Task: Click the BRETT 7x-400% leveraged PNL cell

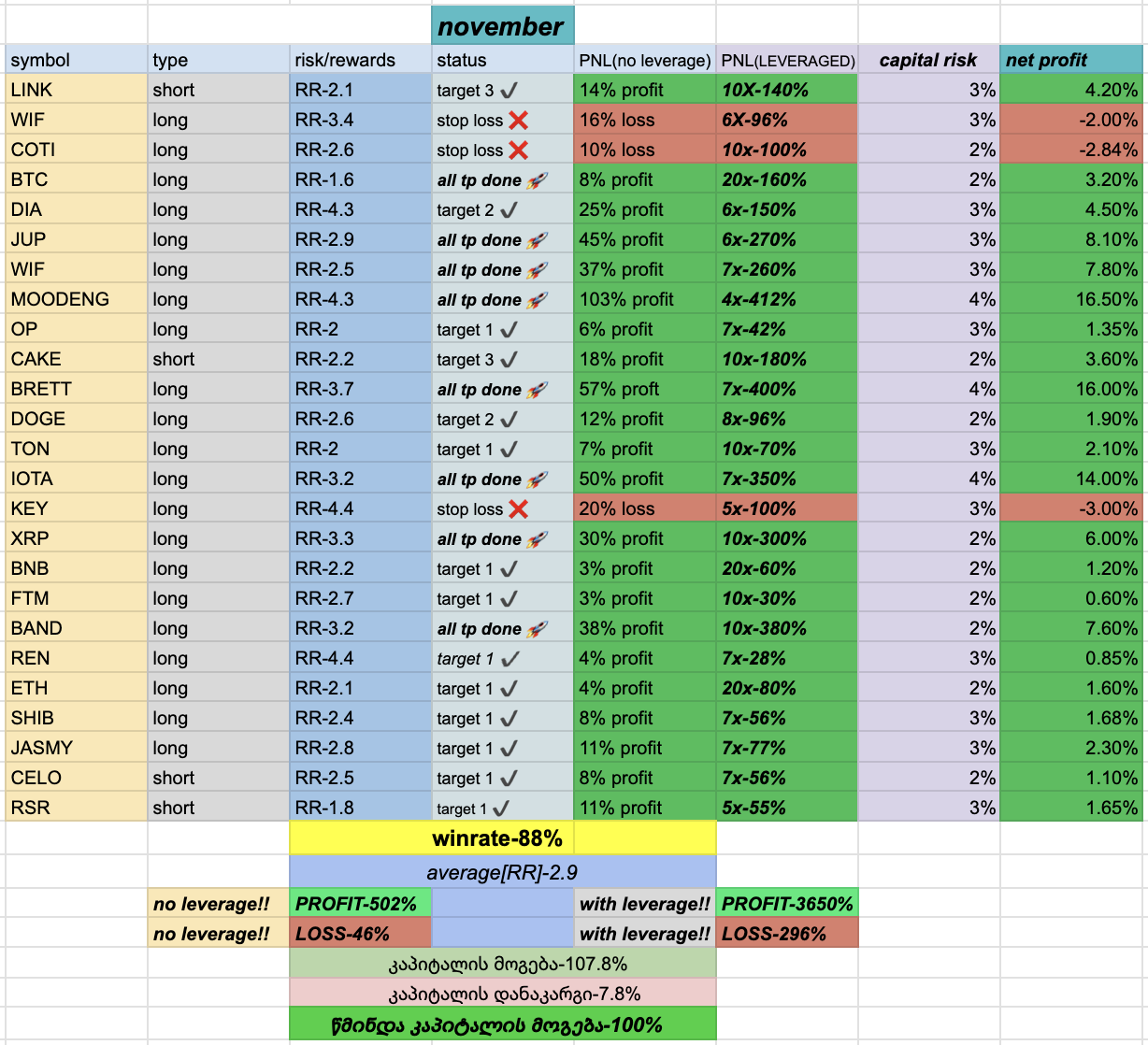Action: click(x=787, y=389)
